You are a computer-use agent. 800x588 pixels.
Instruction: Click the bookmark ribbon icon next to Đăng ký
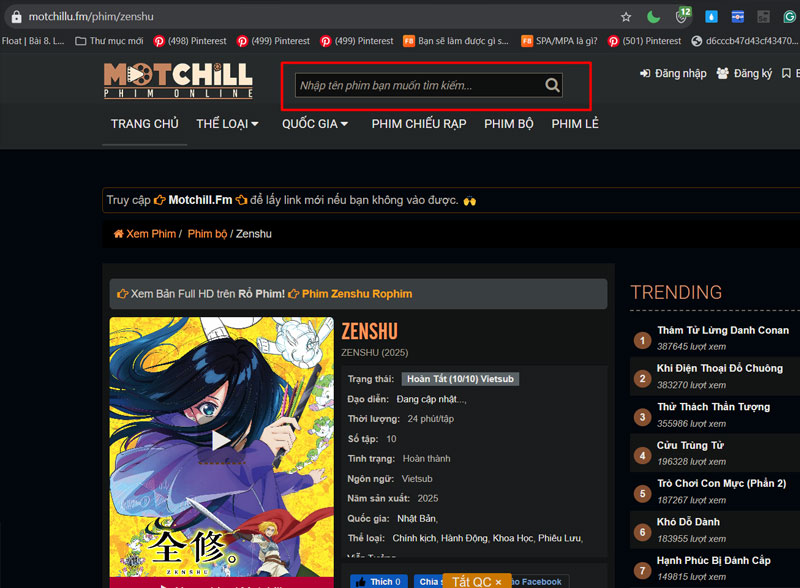click(x=786, y=74)
